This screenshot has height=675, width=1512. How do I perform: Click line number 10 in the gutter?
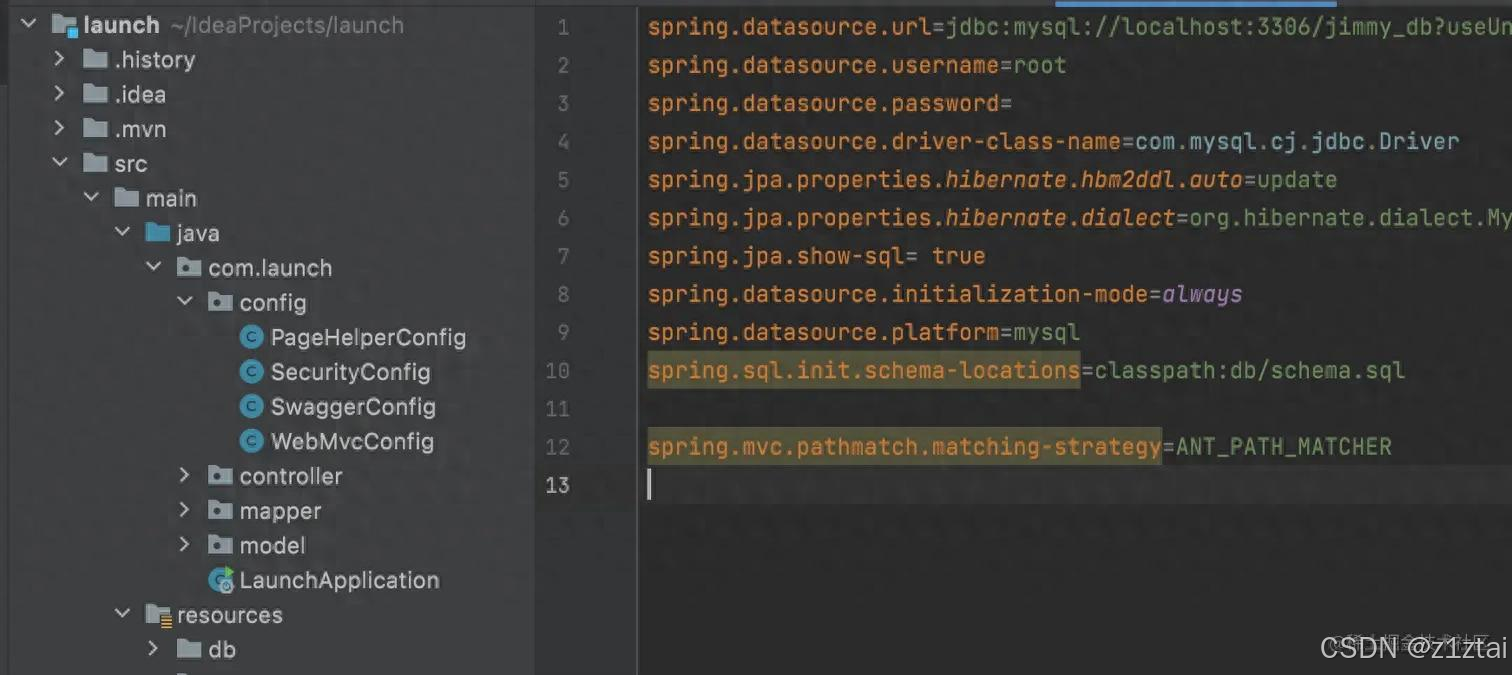click(x=557, y=370)
